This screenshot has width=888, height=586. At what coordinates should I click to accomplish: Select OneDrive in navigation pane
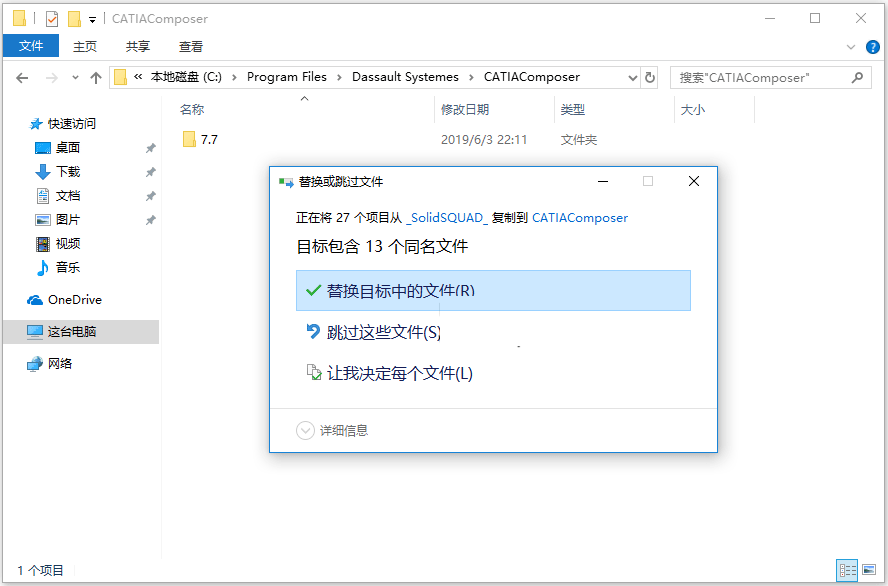pos(74,300)
